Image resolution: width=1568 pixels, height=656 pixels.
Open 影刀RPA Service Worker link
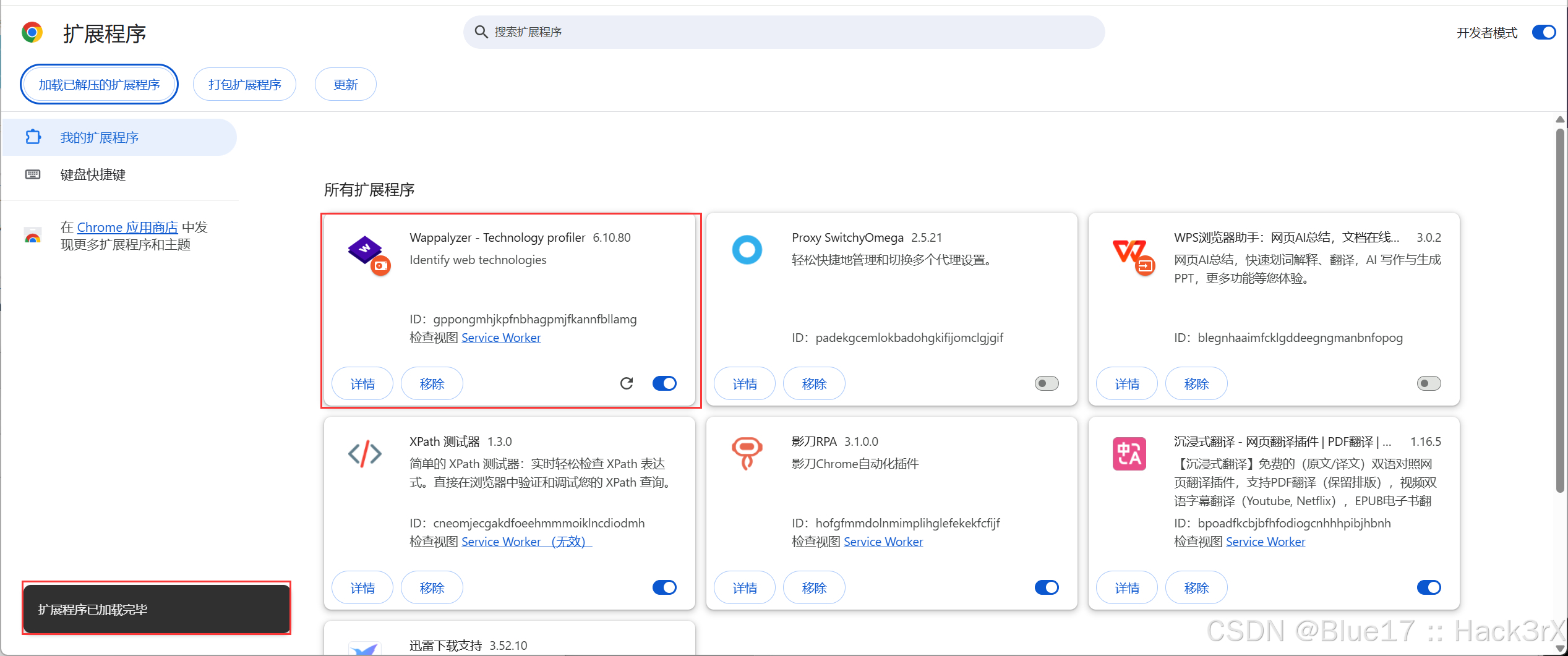883,542
